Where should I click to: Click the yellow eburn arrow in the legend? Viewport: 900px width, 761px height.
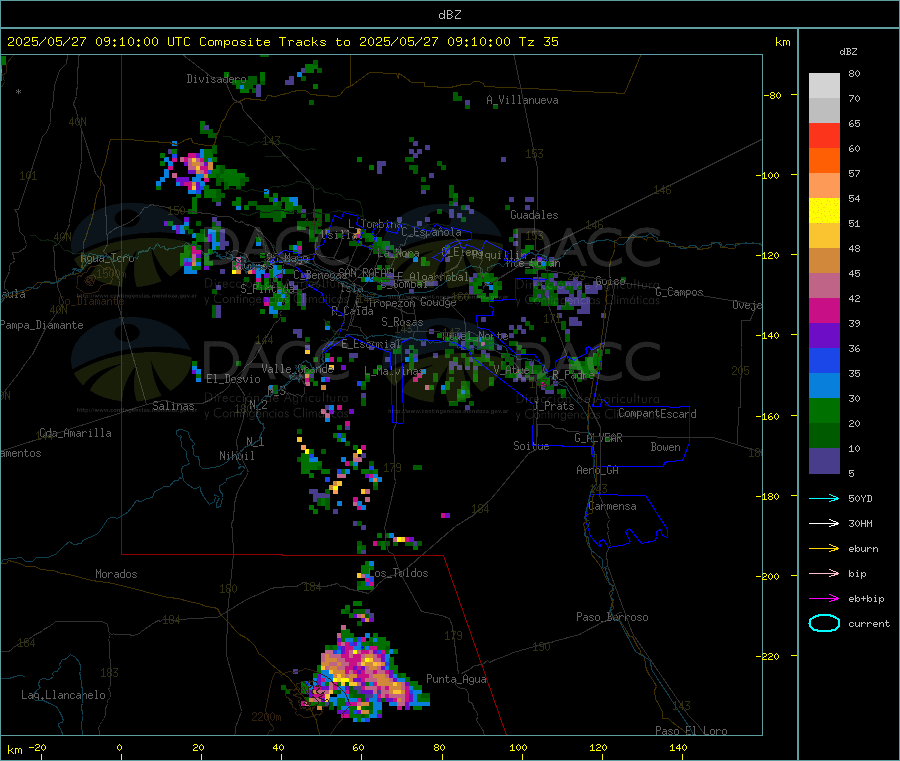[824, 549]
